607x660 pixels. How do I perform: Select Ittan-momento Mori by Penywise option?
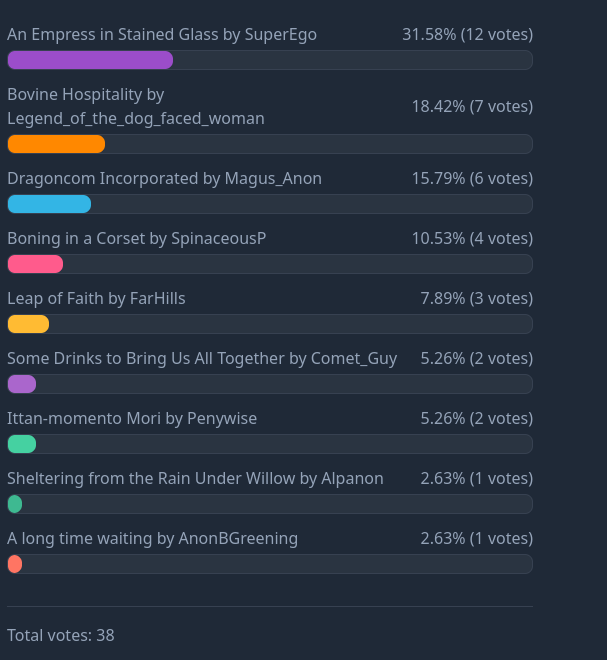click(132, 419)
